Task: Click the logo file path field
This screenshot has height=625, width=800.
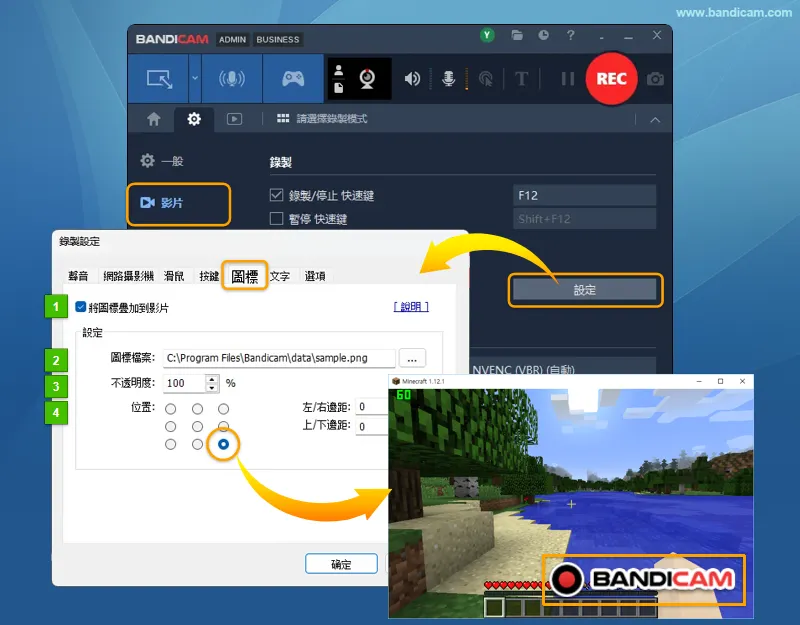Action: (x=279, y=358)
